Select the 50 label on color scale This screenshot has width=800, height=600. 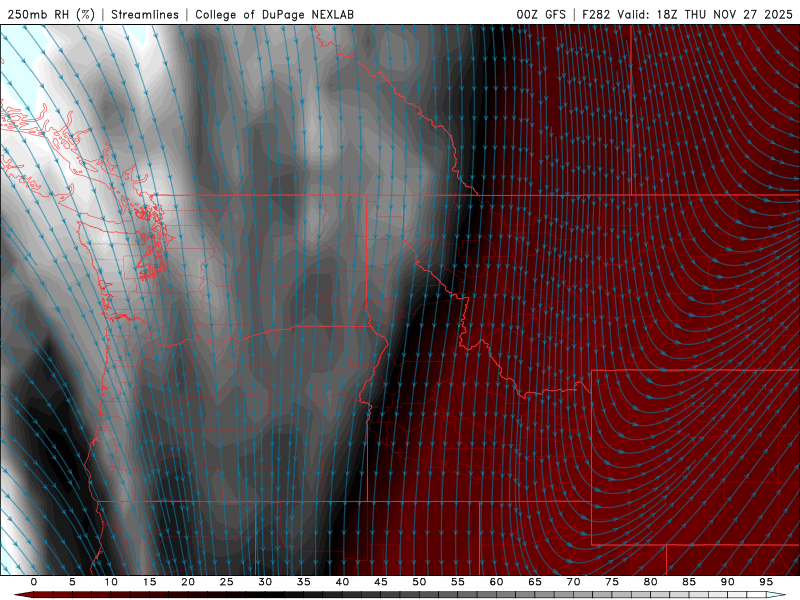coord(419,582)
